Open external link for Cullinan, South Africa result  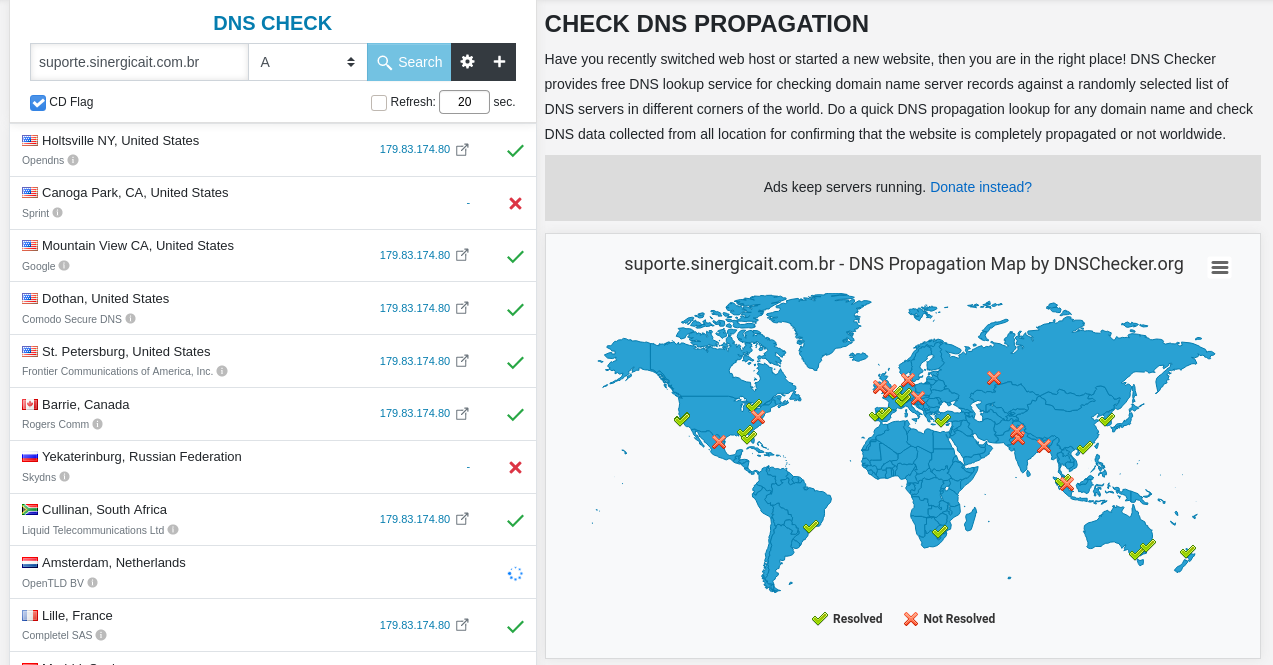click(462, 519)
